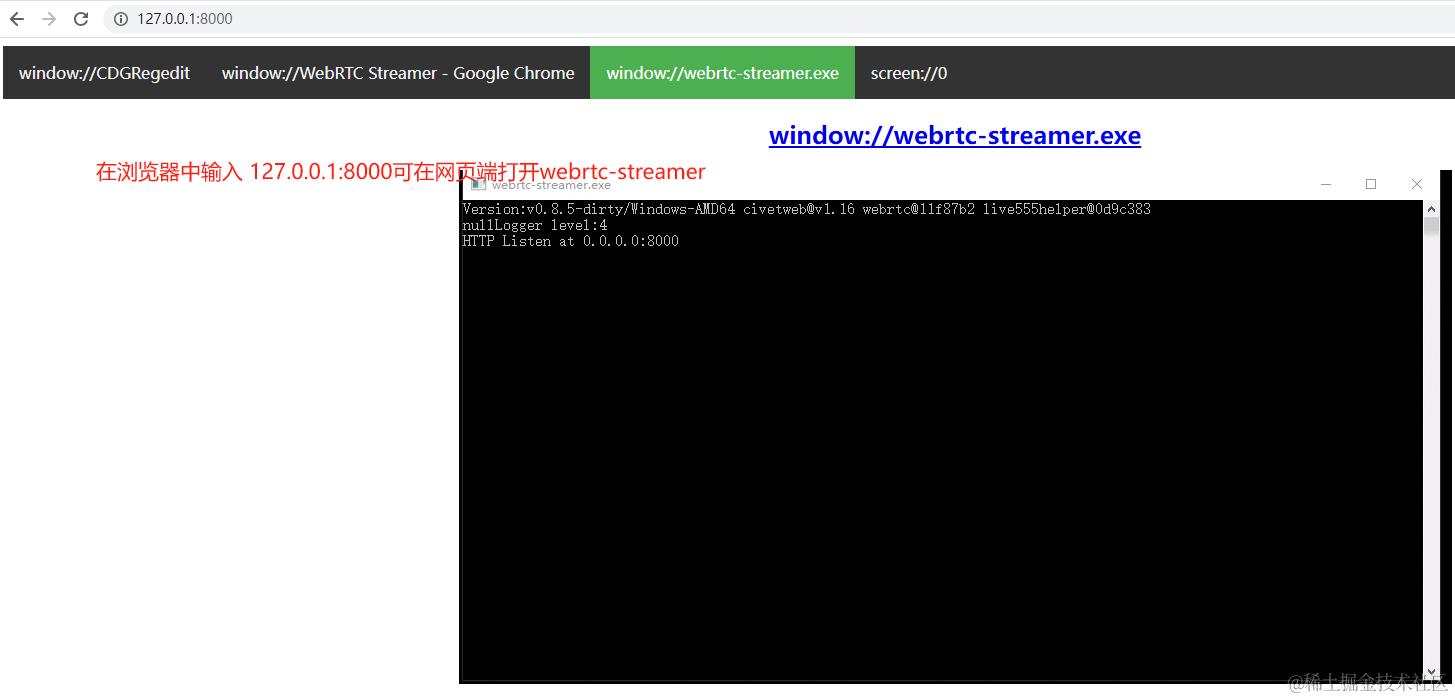Click the 'HTTP Listen at 0.0.0.0:8000' line

[571, 241]
